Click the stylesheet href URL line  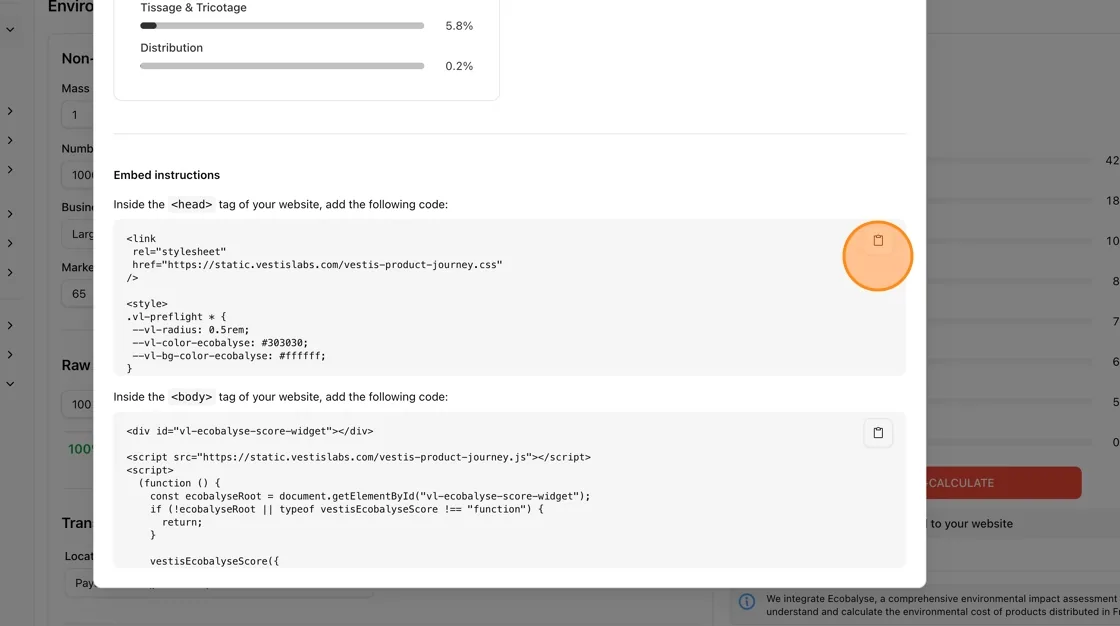(x=317, y=264)
